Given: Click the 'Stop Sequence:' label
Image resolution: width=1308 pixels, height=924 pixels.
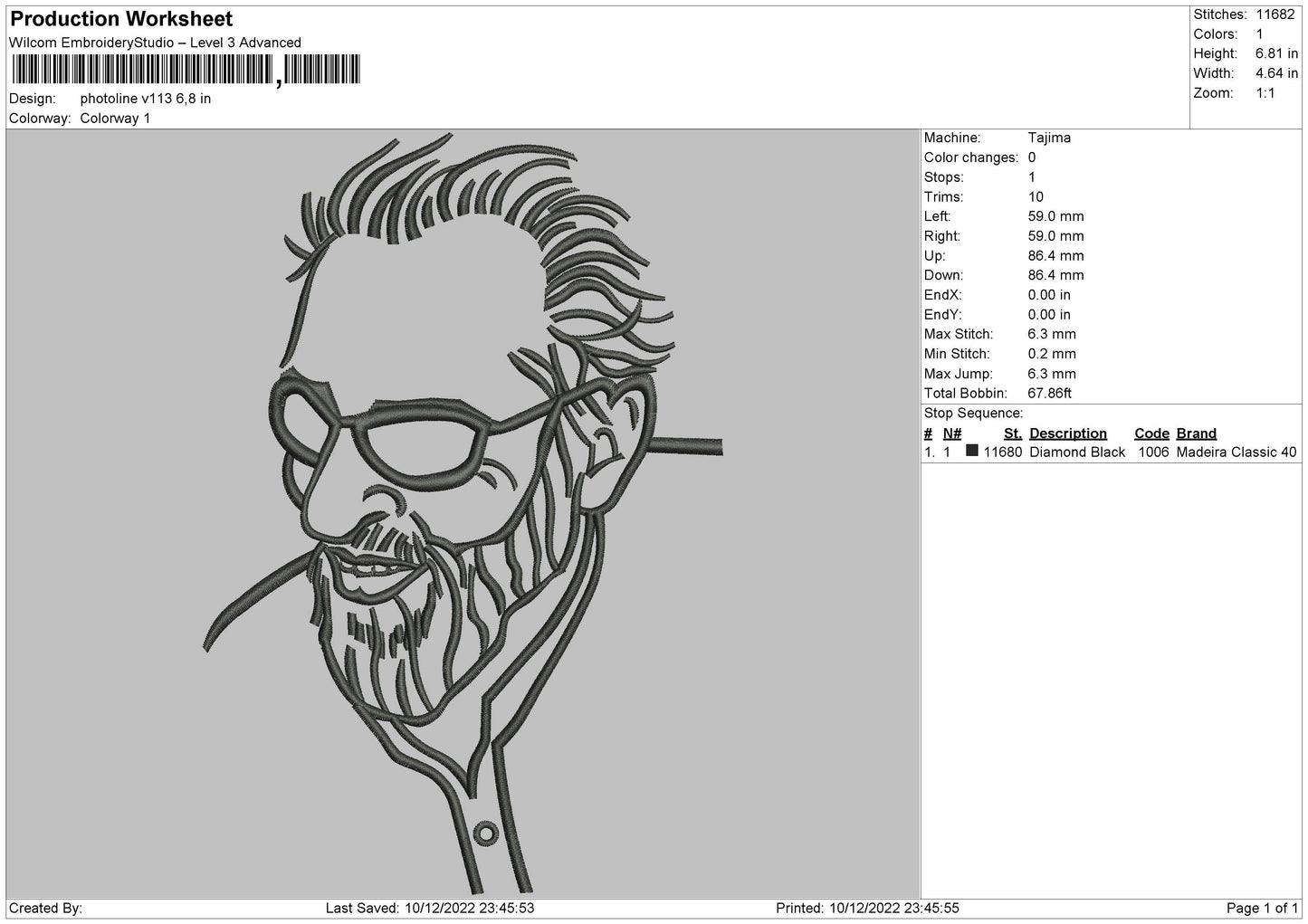Looking at the screenshot, I should pos(974,414).
